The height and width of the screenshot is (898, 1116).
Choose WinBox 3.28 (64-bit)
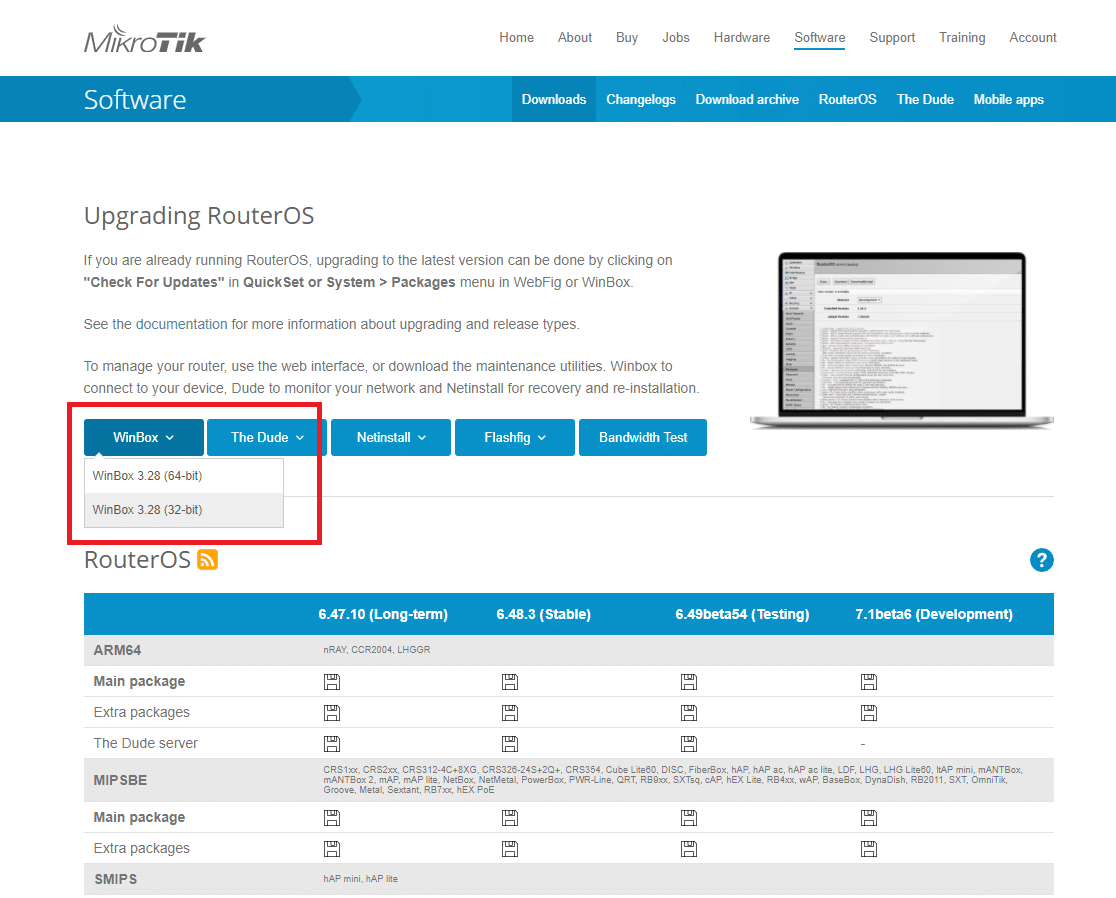point(184,476)
